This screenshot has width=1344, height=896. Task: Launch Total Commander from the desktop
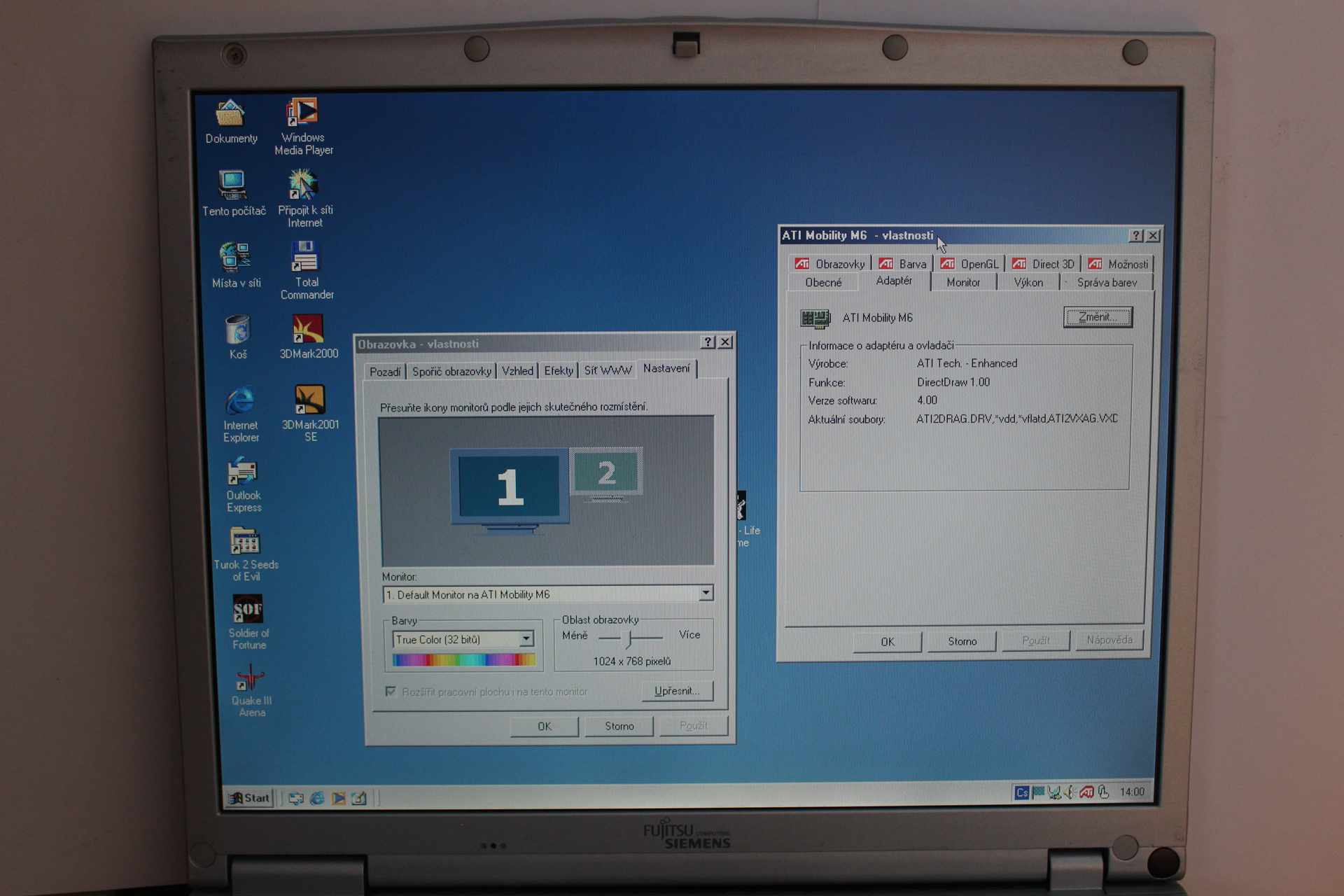coord(307,270)
